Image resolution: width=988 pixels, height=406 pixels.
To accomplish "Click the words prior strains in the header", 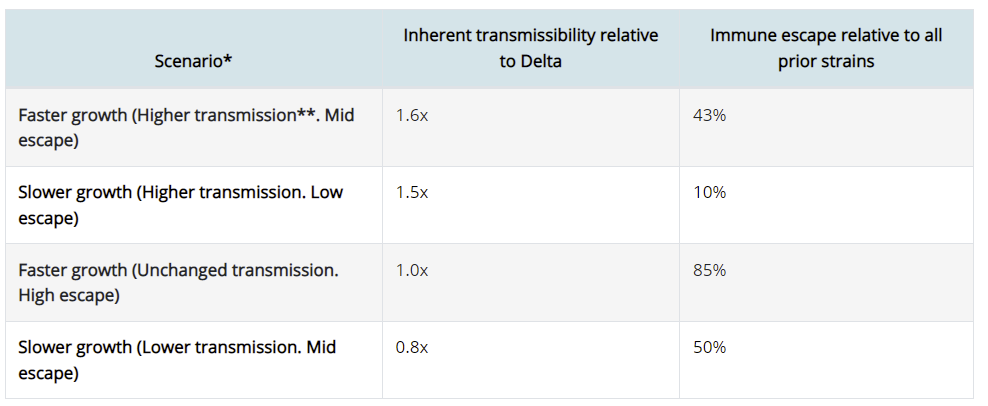I will coord(826,61).
